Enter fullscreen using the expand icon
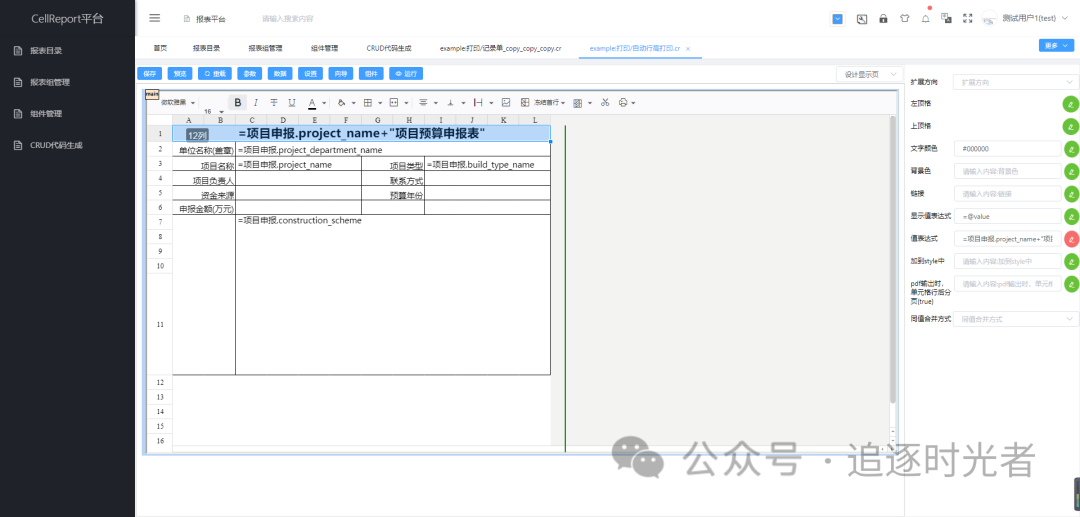Image resolution: width=1080 pixels, height=517 pixels. pyautogui.click(x=967, y=18)
